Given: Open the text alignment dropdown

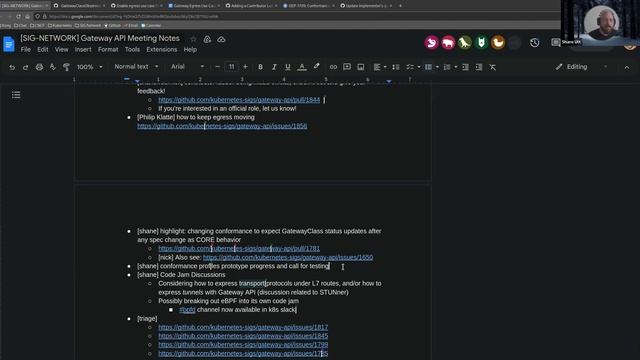Looking at the screenshot, I should pyautogui.click(x=380, y=67).
